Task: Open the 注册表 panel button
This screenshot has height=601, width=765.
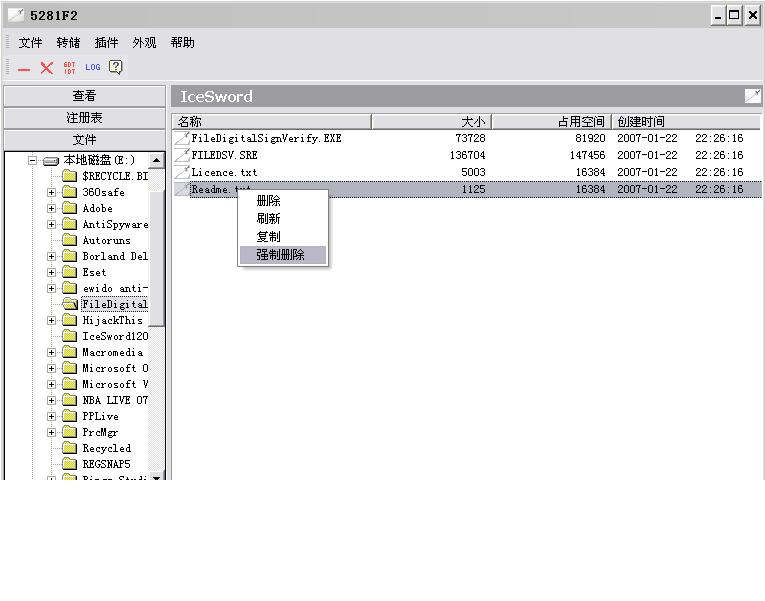Action: click(x=84, y=118)
